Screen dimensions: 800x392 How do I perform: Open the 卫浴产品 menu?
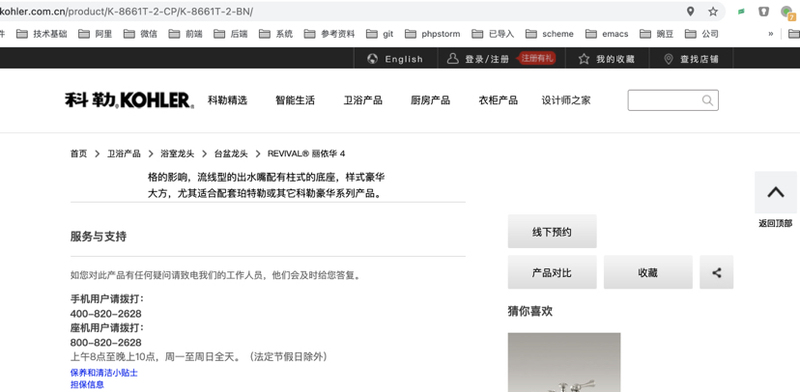click(x=363, y=100)
